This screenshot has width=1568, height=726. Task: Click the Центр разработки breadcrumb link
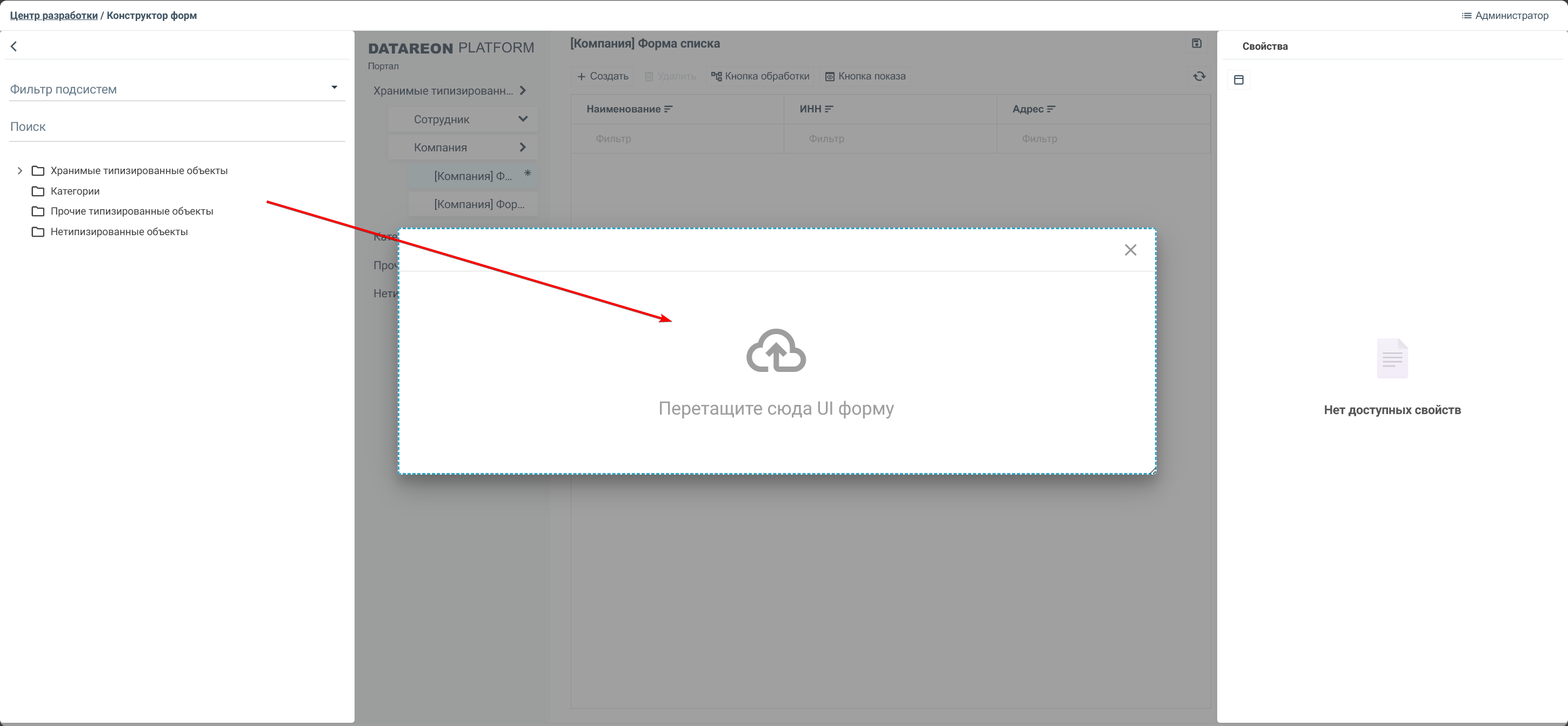click(54, 15)
